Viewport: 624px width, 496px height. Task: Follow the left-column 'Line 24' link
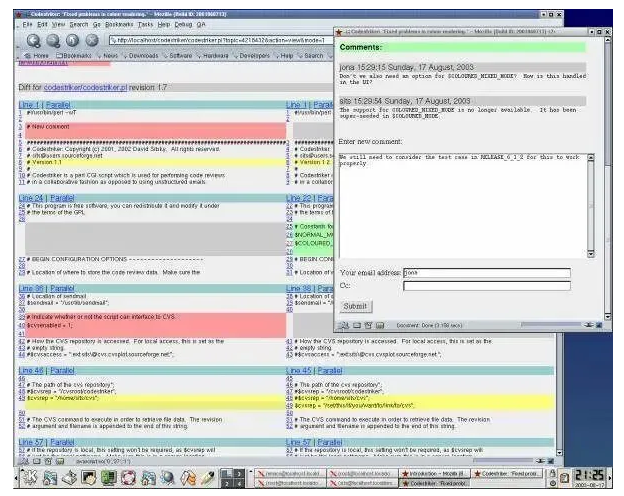coord(31,198)
